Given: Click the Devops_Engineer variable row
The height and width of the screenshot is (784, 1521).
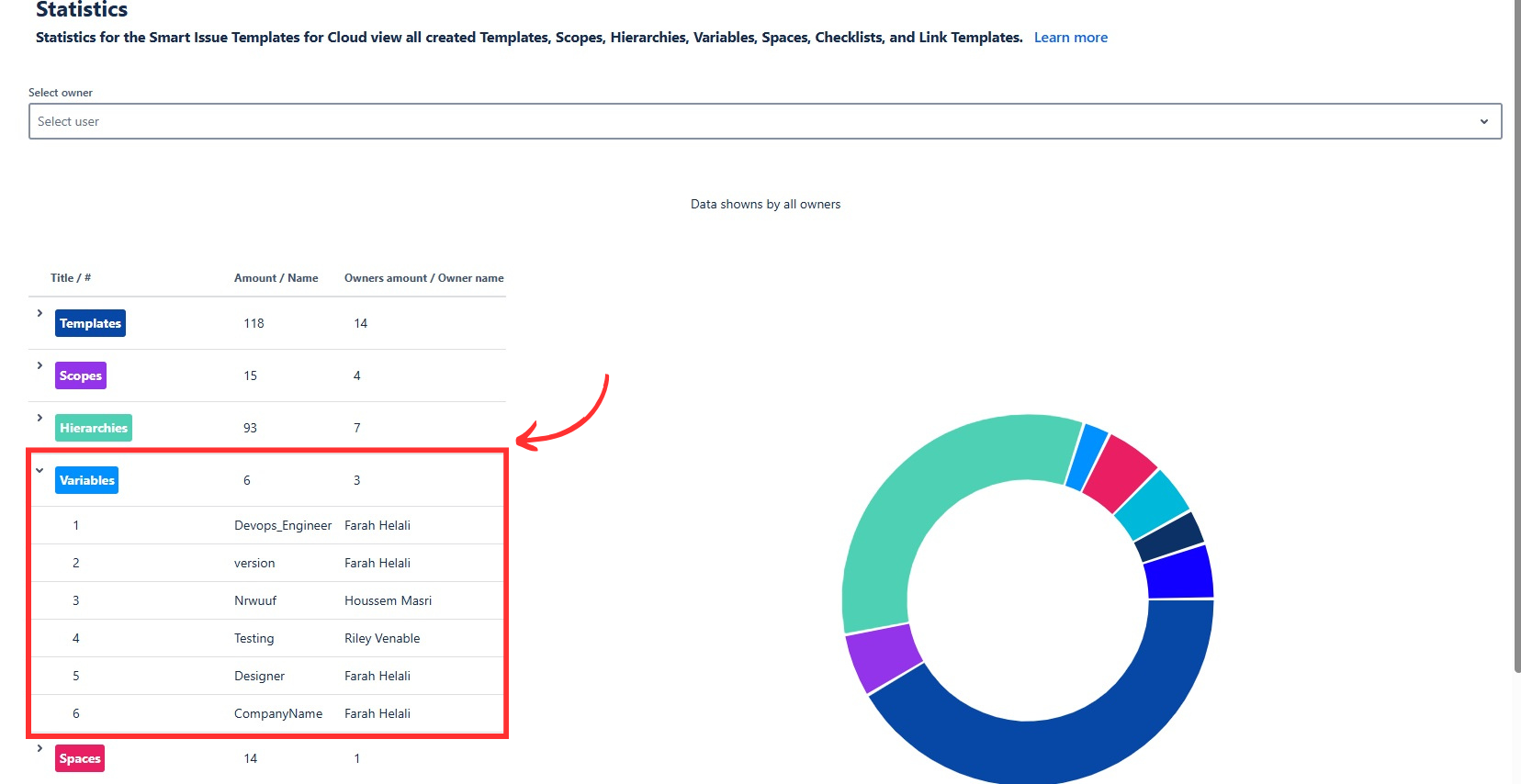Looking at the screenshot, I should coord(282,525).
